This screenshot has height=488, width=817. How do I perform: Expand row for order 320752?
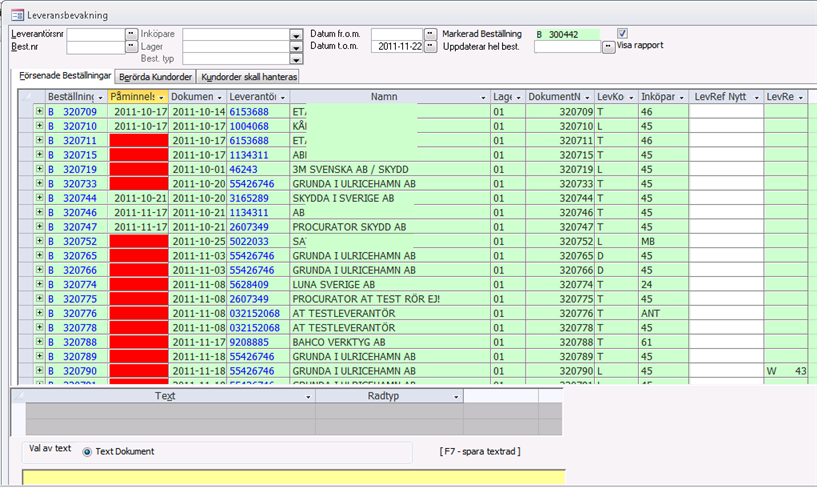(x=40, y=241)
